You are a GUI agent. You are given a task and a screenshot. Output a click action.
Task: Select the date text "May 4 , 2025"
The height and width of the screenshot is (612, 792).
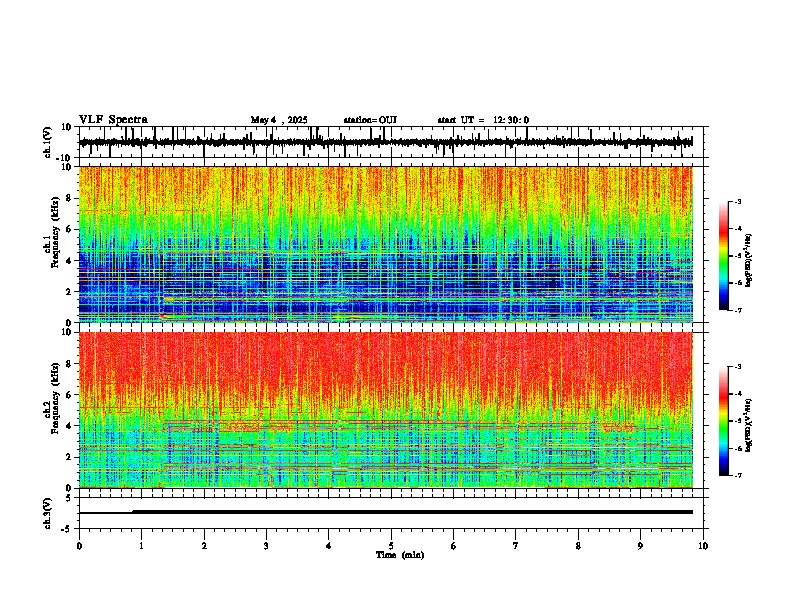click(x=279, y=120)
